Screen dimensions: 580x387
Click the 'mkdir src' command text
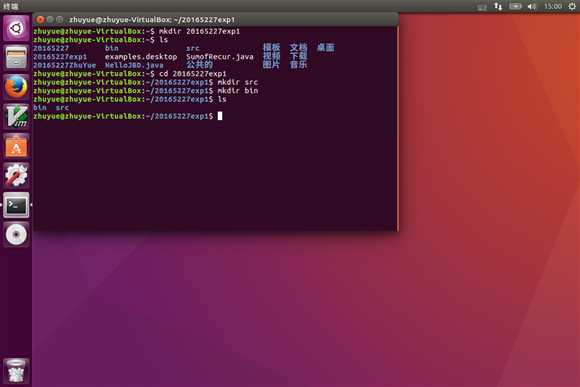238,82
